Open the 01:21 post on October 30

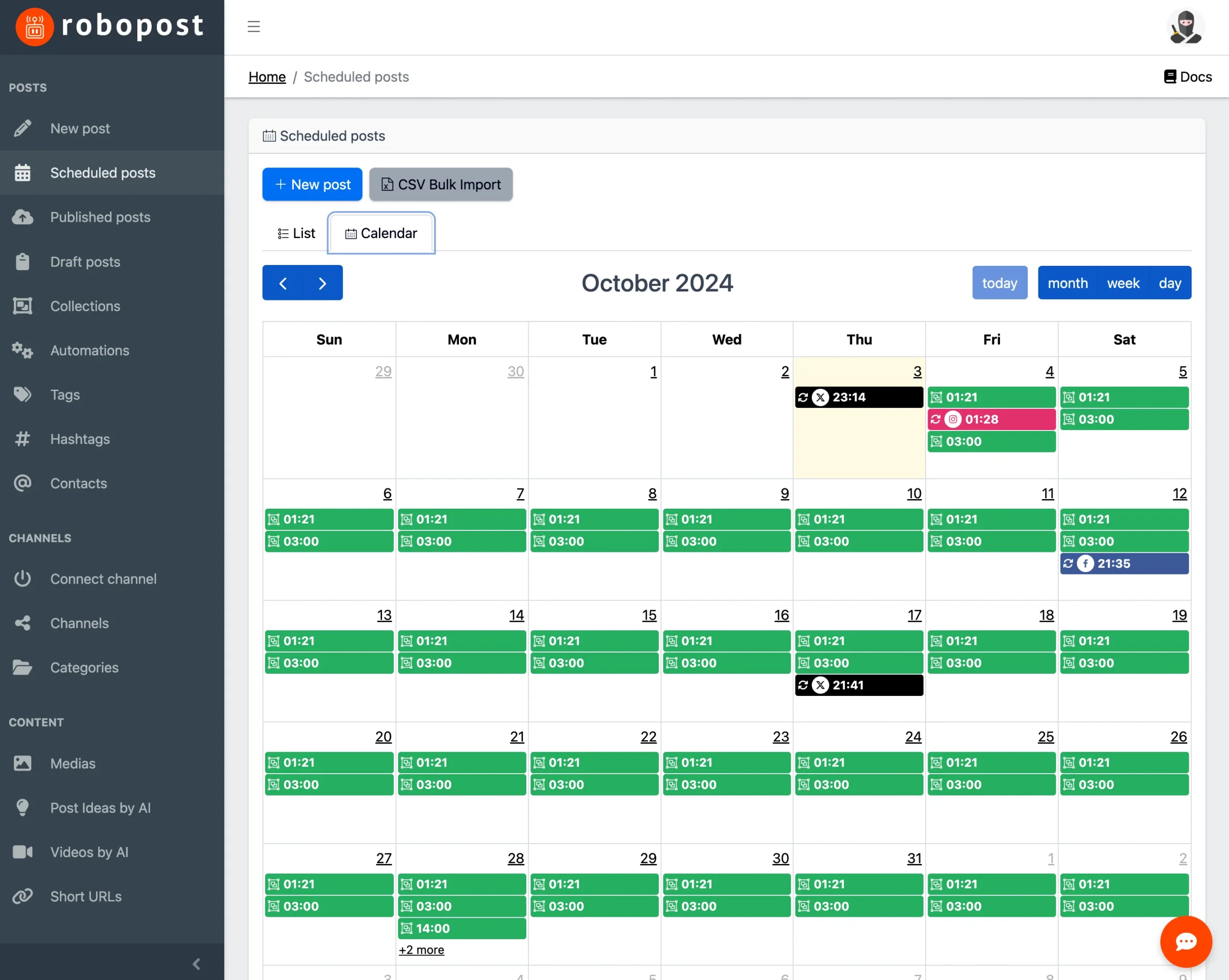point(726,884)
